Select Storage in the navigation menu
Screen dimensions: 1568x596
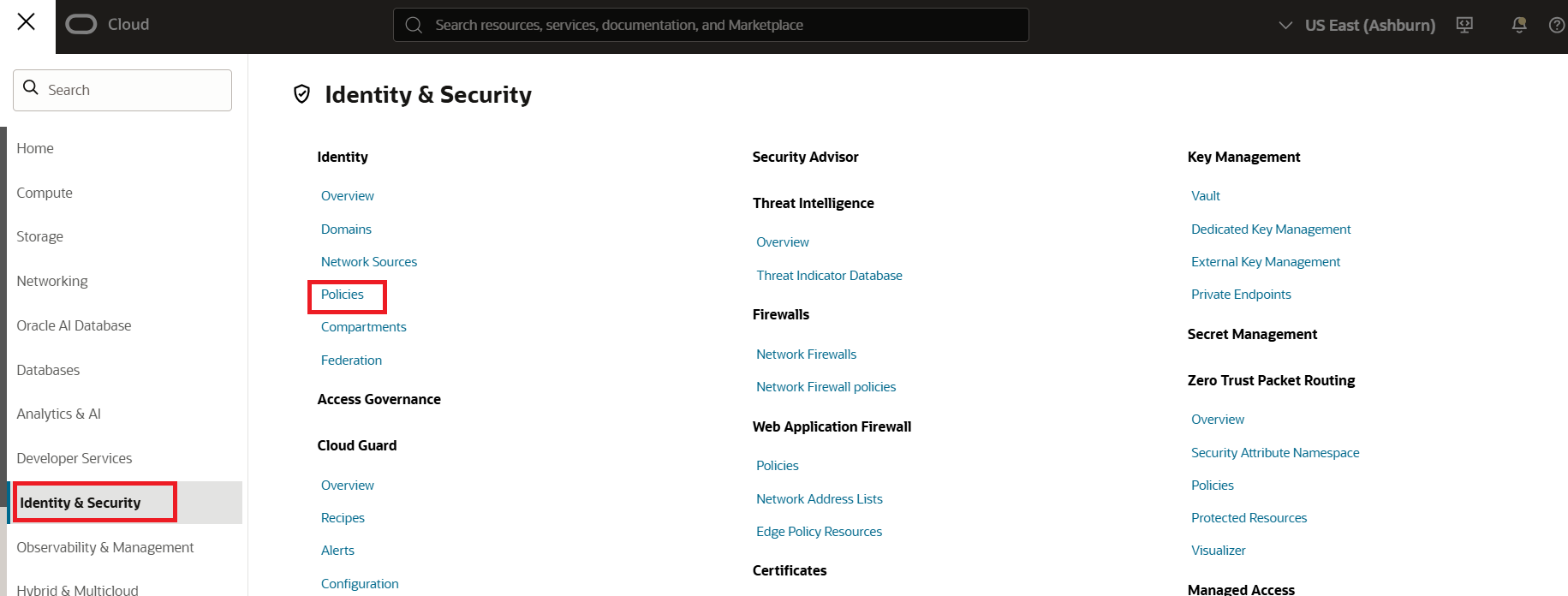coord(39,236)
